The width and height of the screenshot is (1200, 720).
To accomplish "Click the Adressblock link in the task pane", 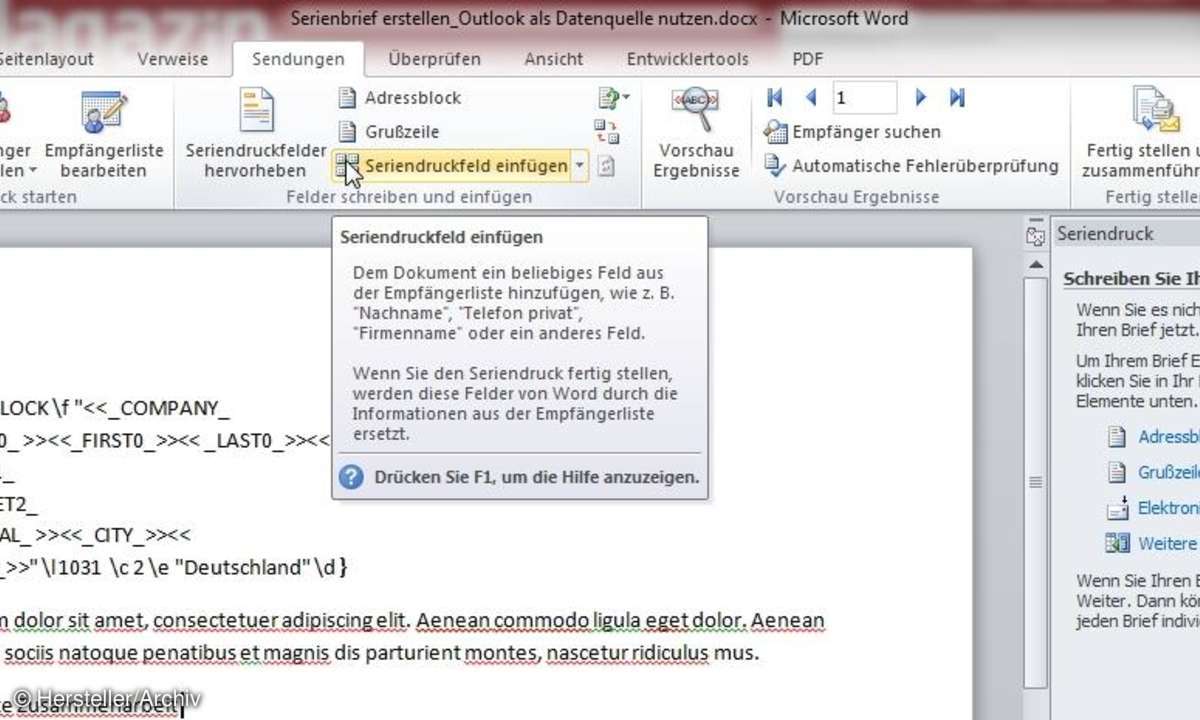I will 1169,437.
